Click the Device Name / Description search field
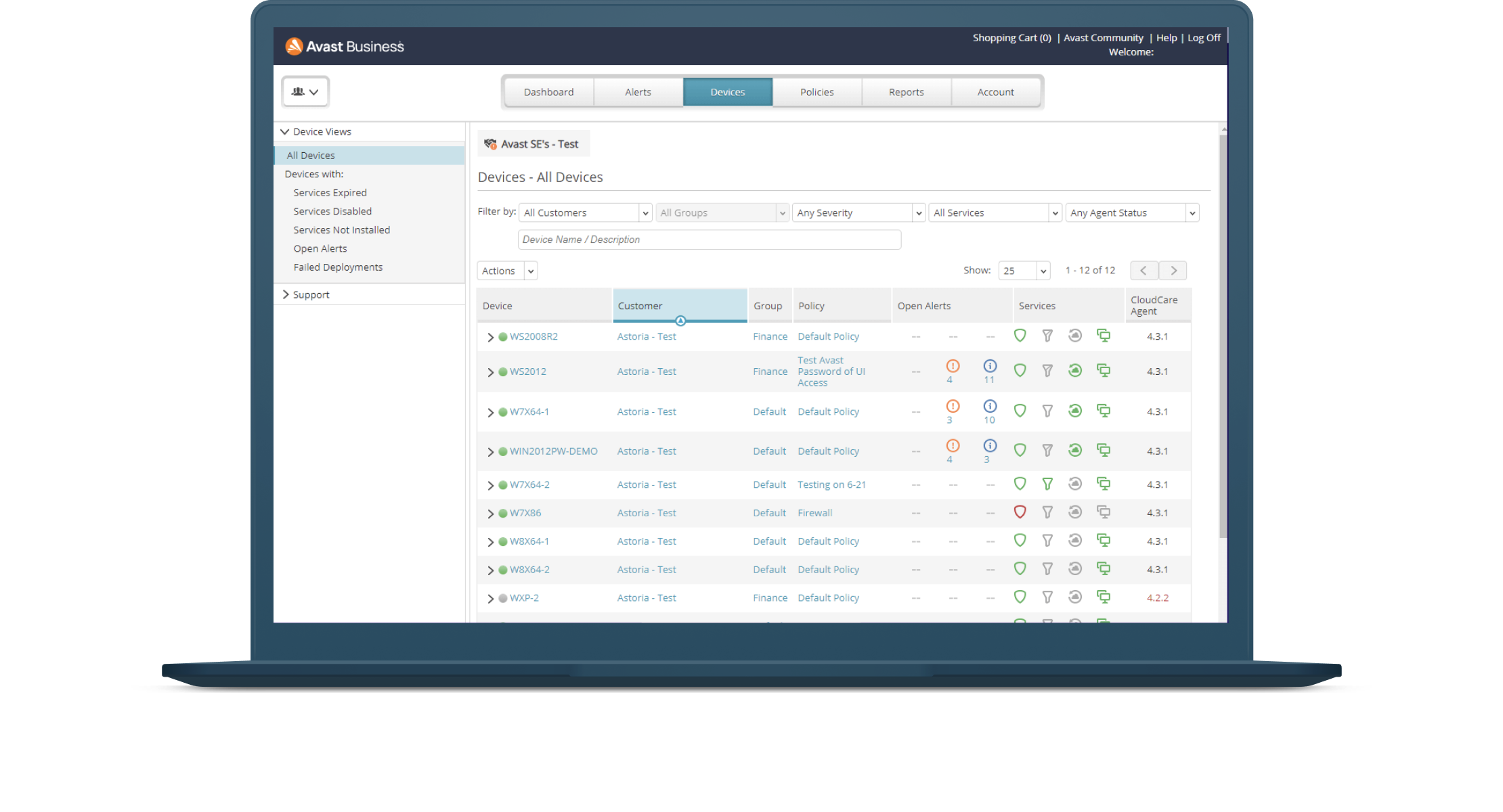The height and width of the screenshot is (812, 1503). [x=709, y=240]
